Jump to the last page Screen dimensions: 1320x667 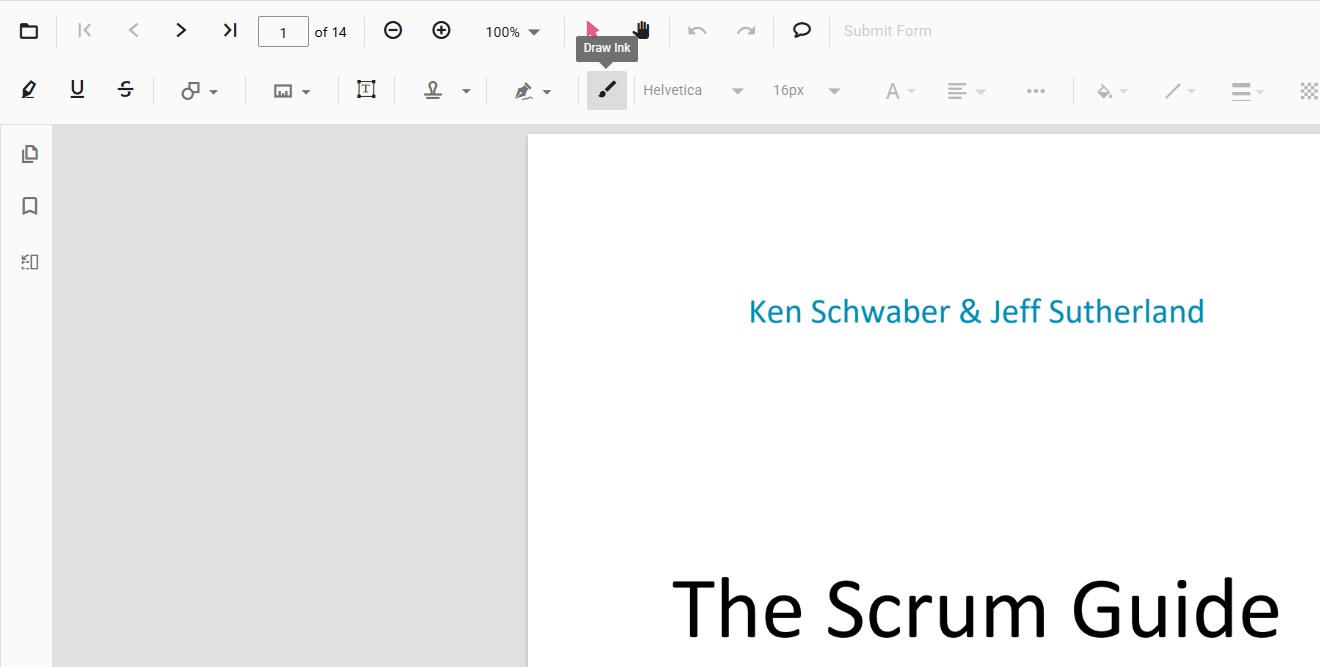(229, 31)
